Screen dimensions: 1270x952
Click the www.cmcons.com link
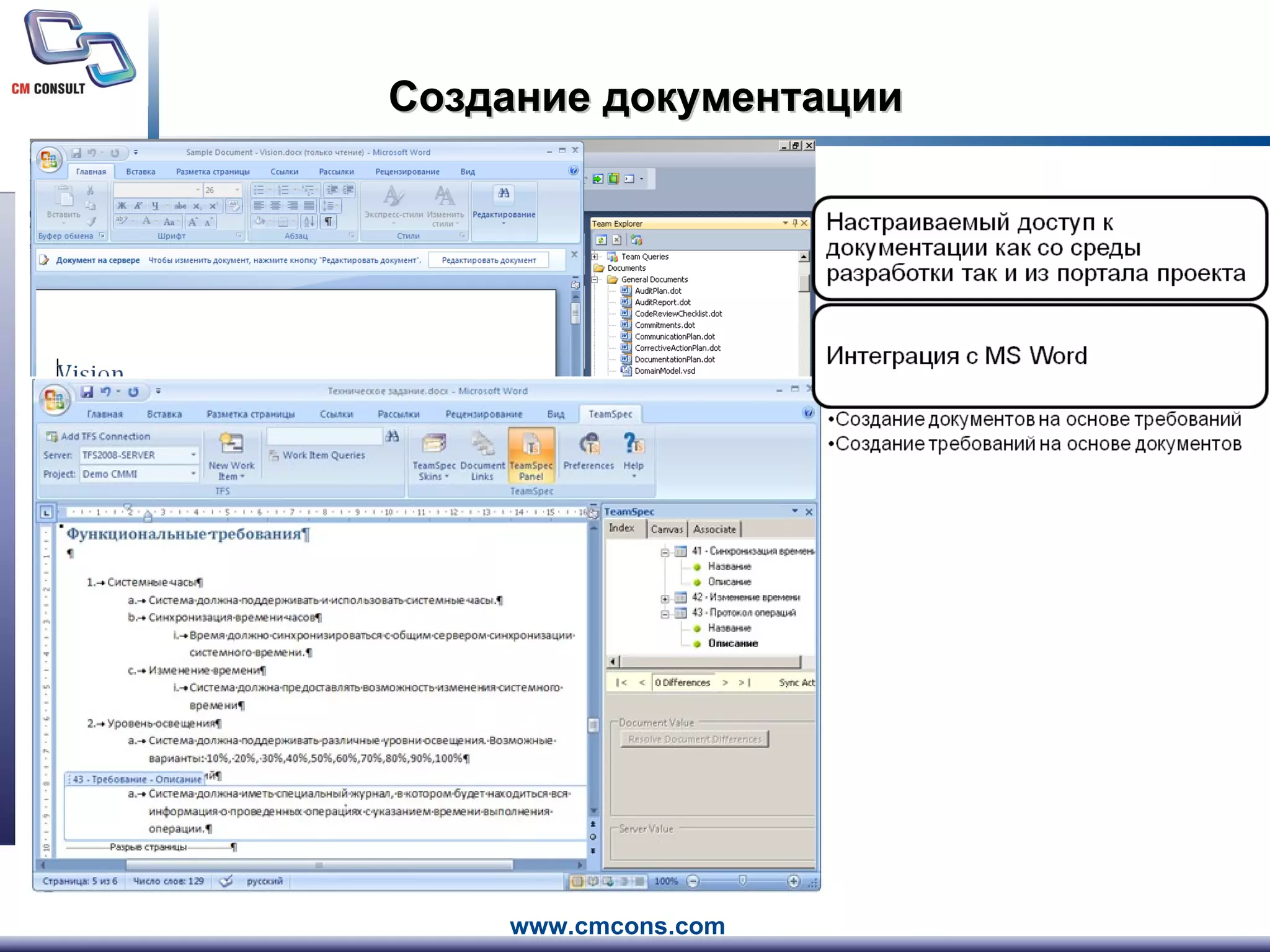pyautogui.click(x=617, y=926)
